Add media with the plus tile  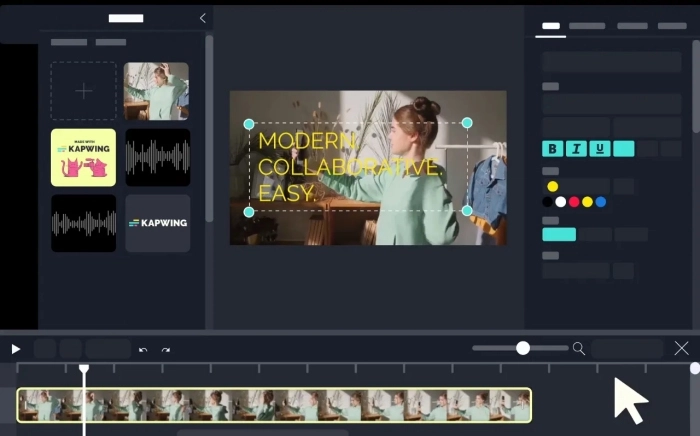click(x=83, y=91)
